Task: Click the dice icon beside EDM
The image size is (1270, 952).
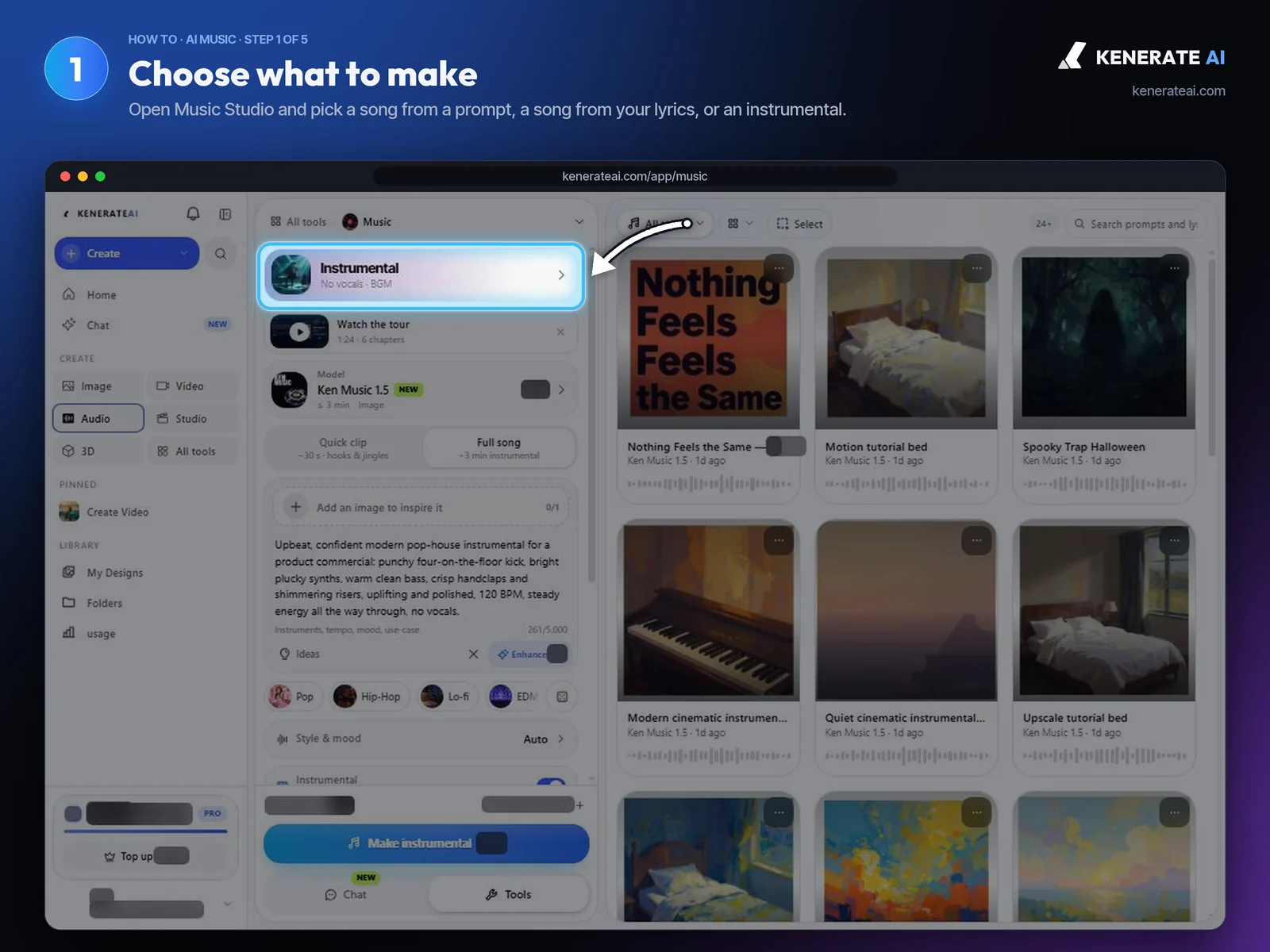Action: 562,697
